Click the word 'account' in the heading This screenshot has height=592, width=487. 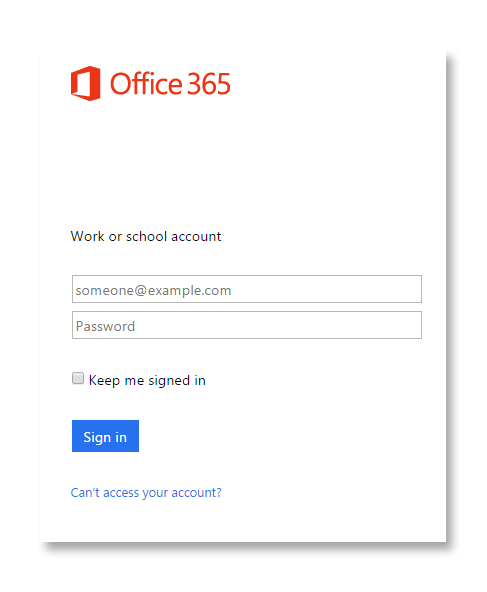(x=196, y=237)
